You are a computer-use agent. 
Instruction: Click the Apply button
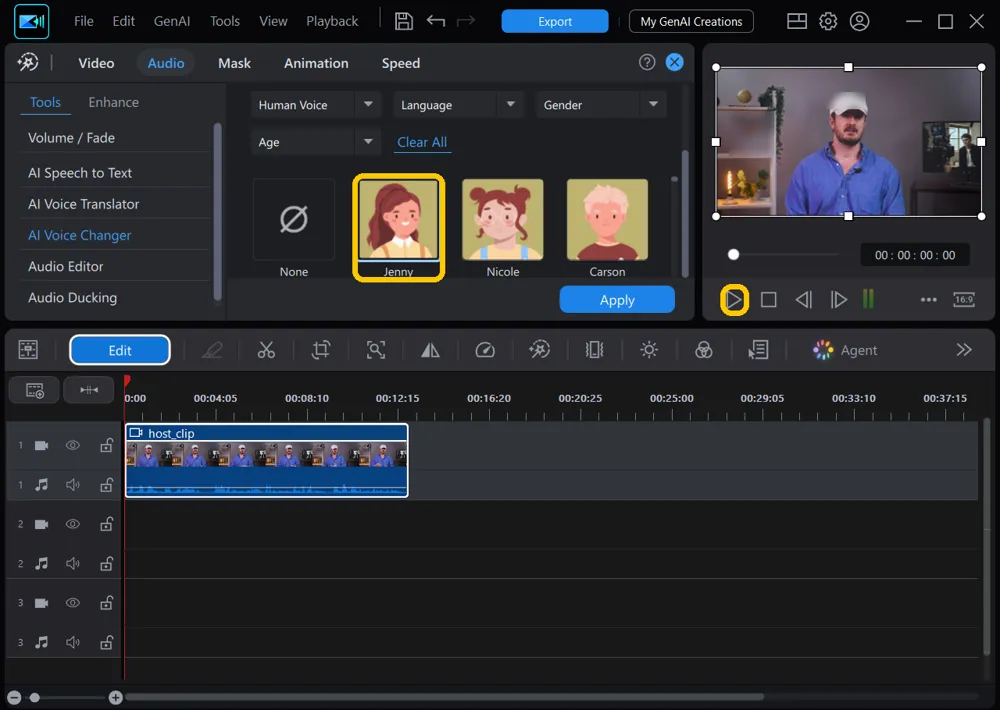617,300
